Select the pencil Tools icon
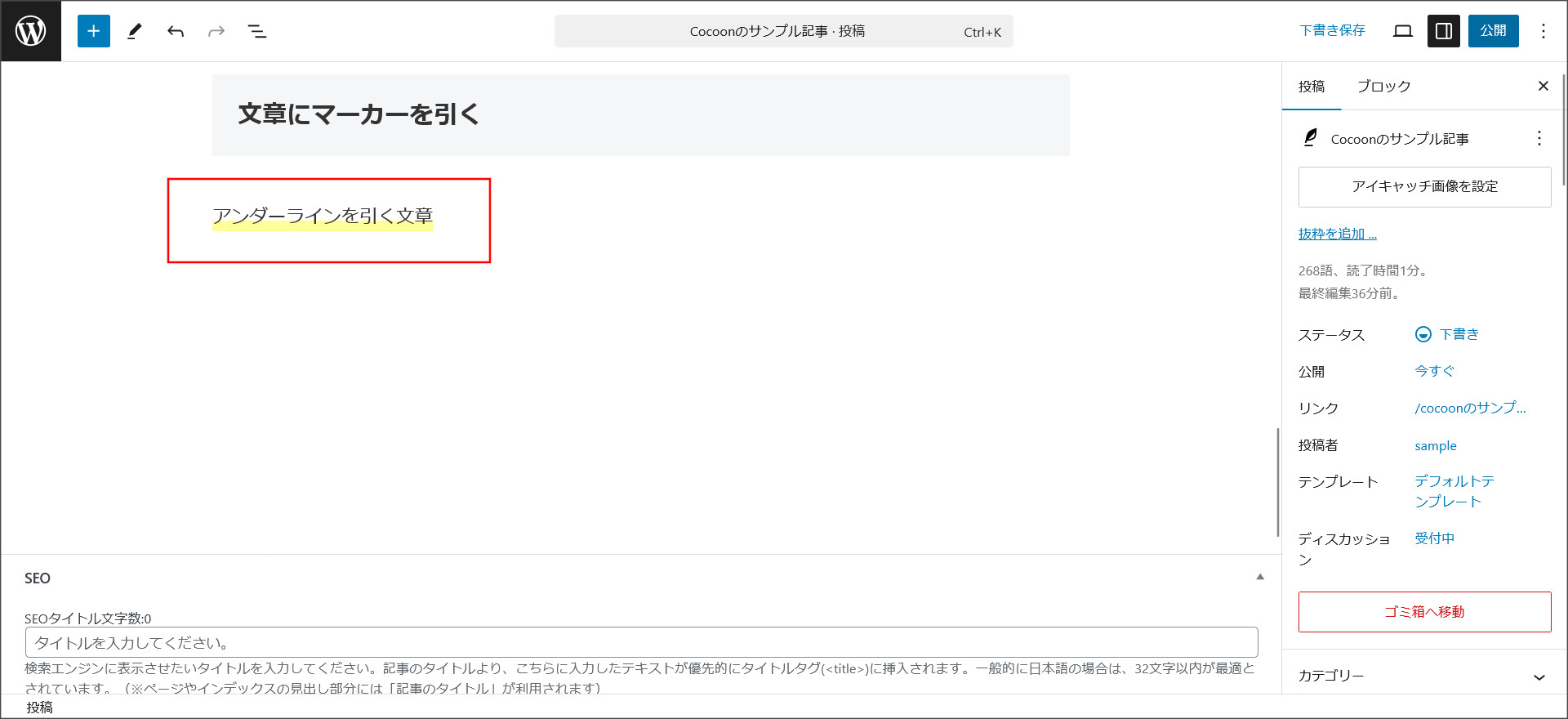The image size is (1568, 719). coord(135,31)
